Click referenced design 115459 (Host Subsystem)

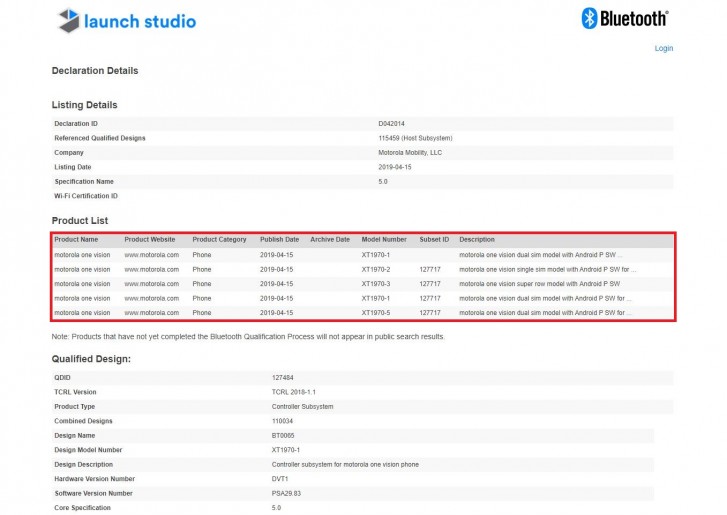pyautogui.click(x=415, y=138)
